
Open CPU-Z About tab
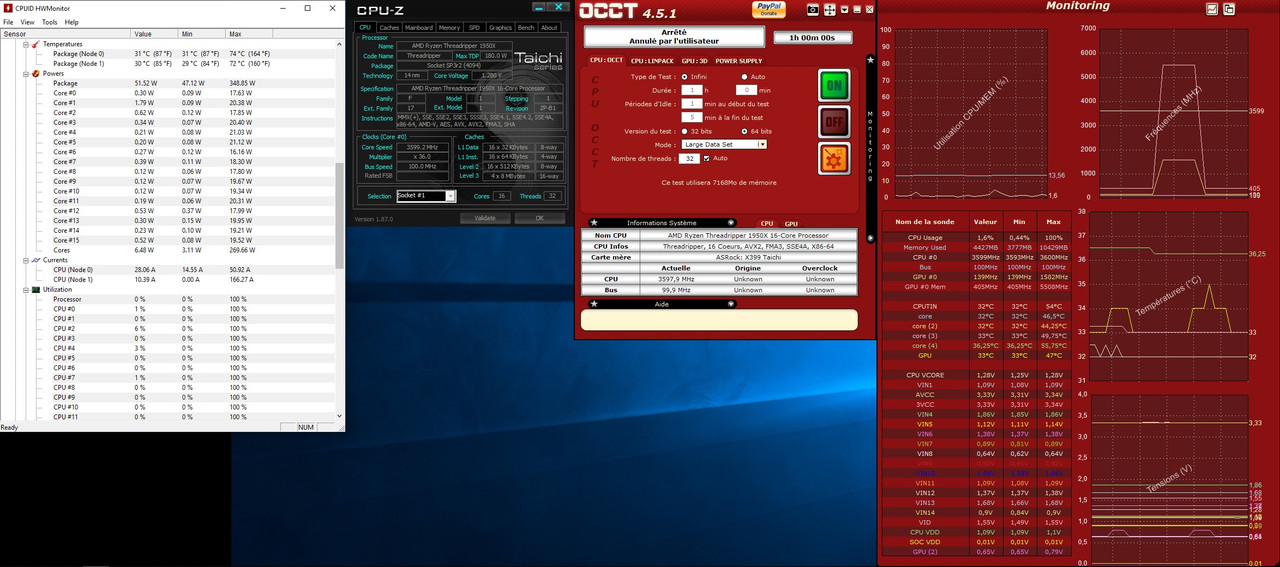point(549,28)
